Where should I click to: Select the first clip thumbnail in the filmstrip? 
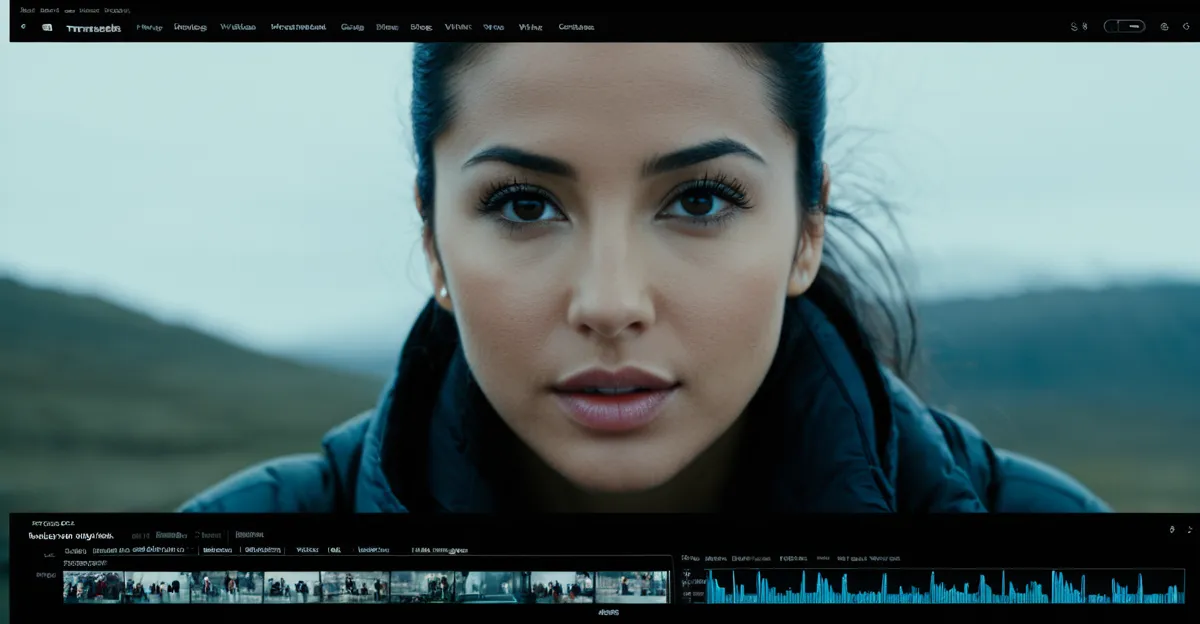[x=92, y=587]
